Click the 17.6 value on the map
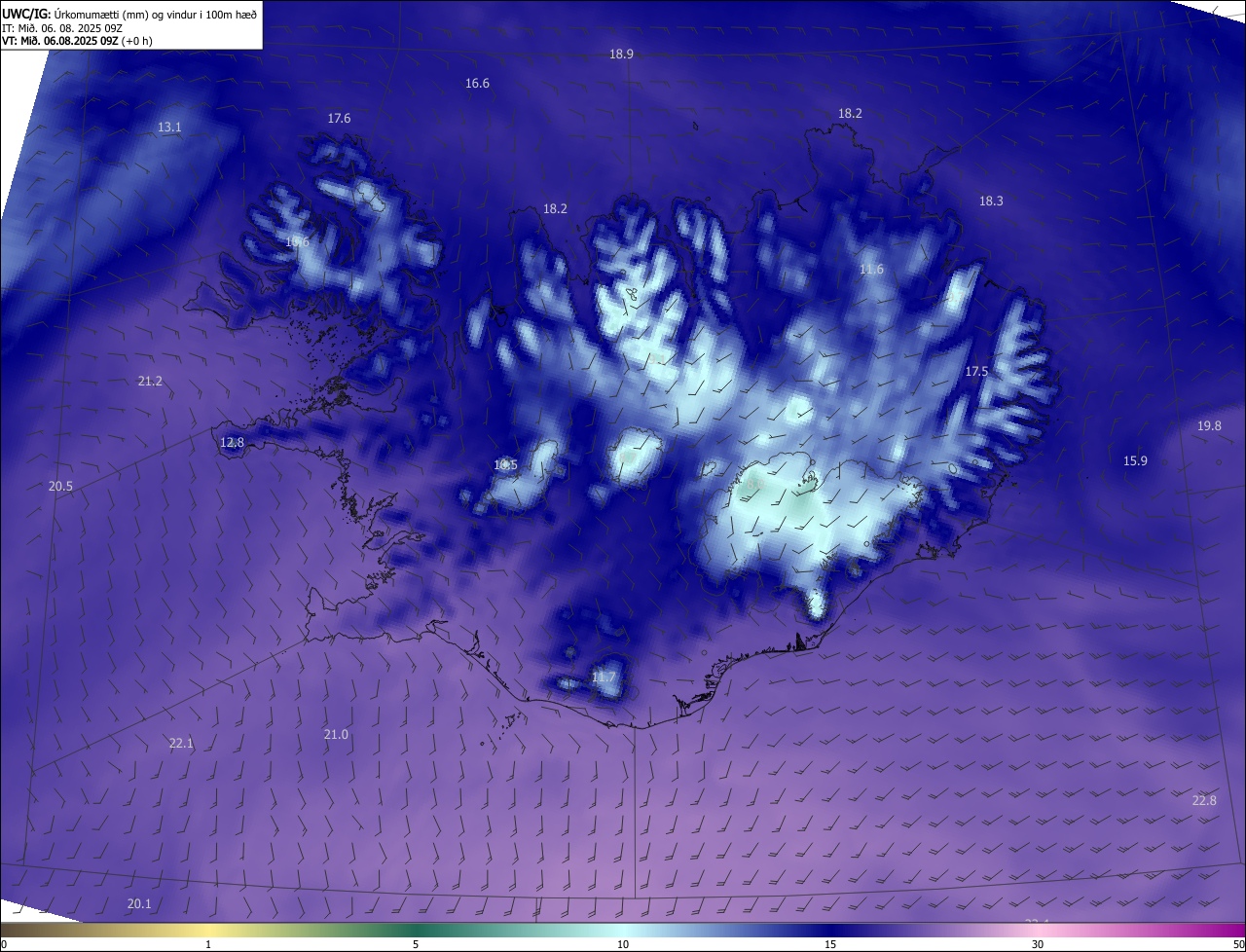 tap(339, 118)
